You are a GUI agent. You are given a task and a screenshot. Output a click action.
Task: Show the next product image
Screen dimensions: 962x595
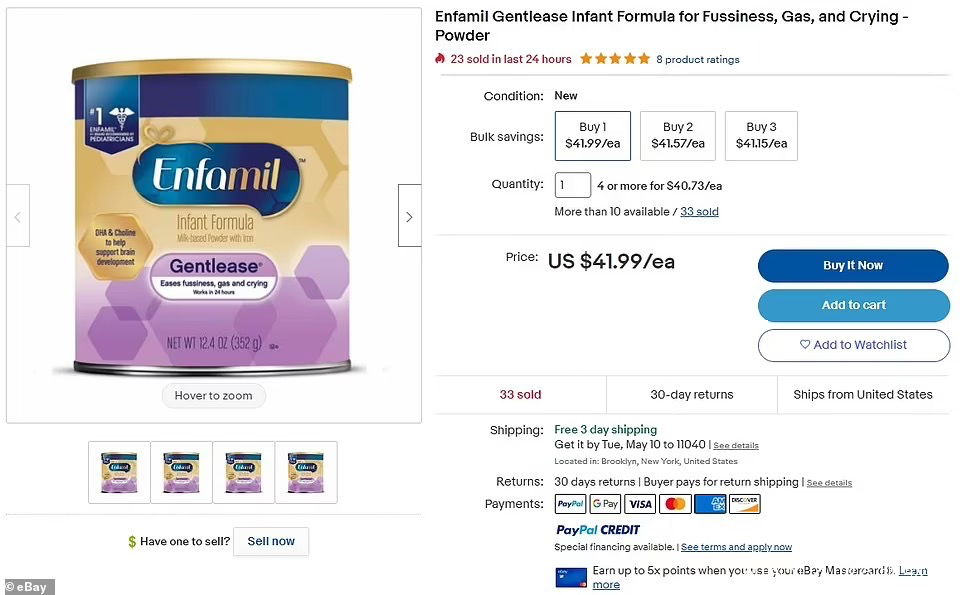(409, 216)
